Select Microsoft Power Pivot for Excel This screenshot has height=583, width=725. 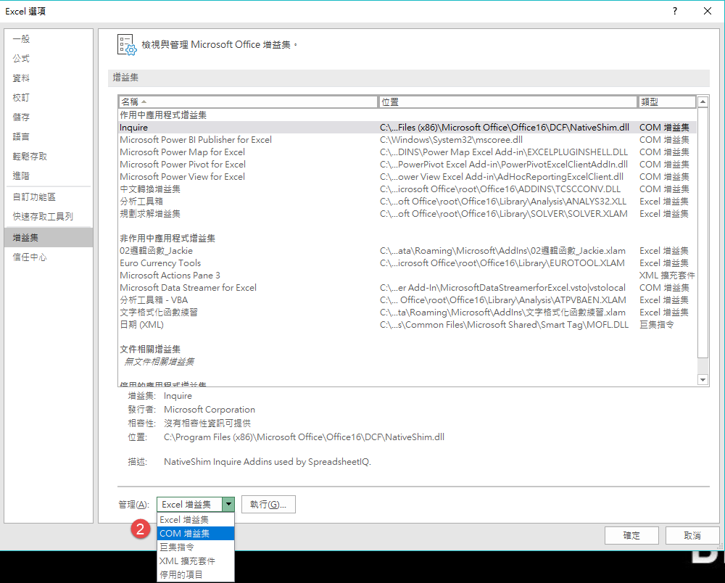click(407, 164)
